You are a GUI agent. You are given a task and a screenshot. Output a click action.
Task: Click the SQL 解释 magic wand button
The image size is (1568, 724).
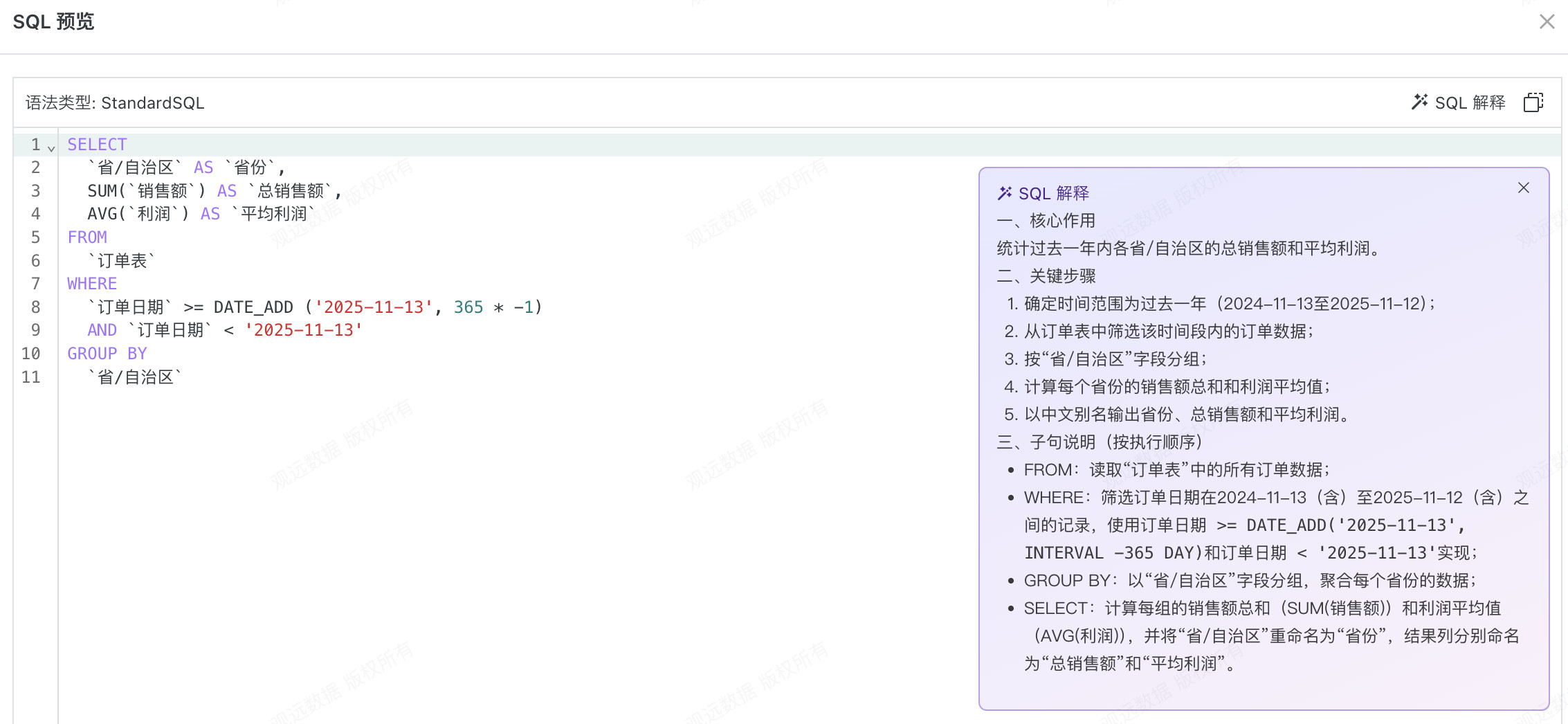(1458, 102)
